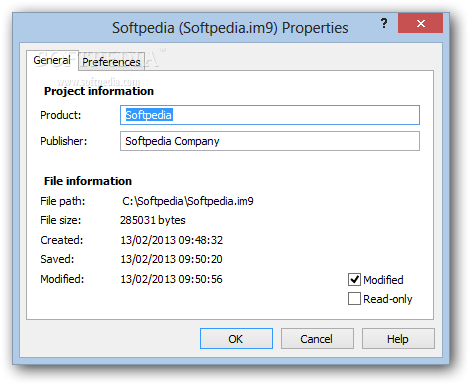Click the File path: label
Image resolution: width=470 pixels, height=385 pixels.
tap(63, 201)
